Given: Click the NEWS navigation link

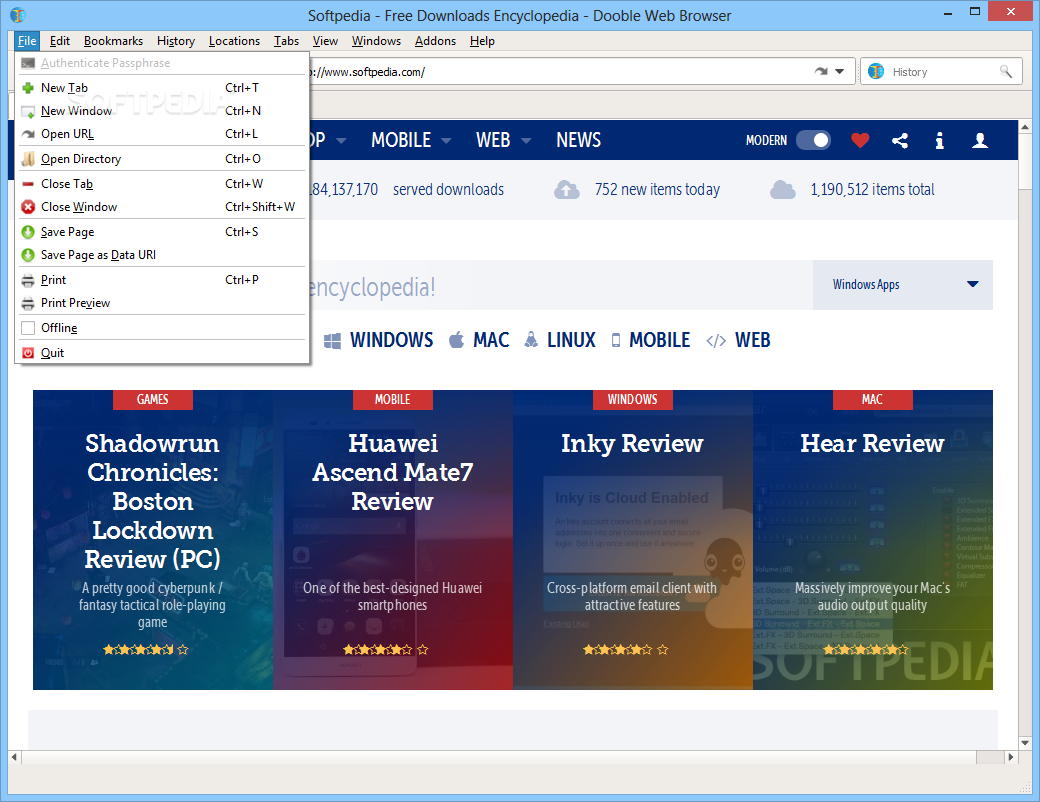Looking at the screenshot, I should click(x=578, y=141).
